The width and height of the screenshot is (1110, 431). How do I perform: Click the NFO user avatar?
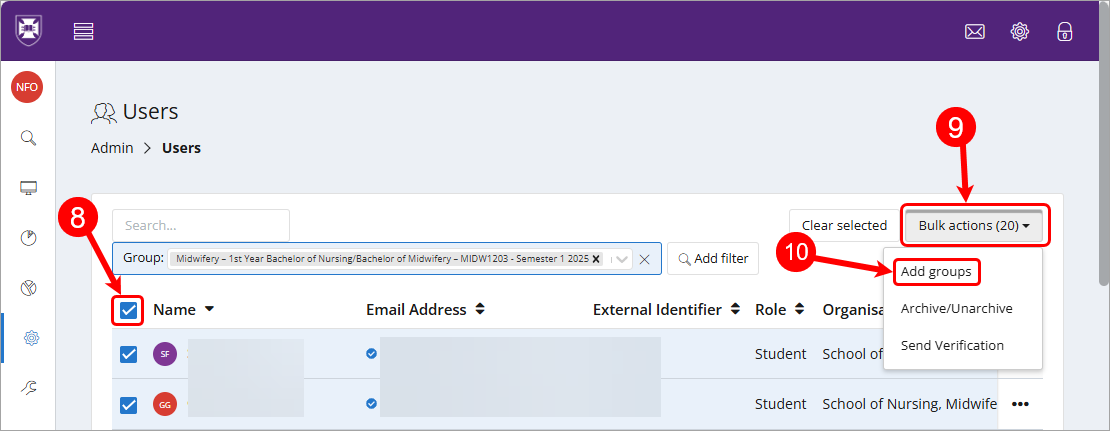coord(27,87)
